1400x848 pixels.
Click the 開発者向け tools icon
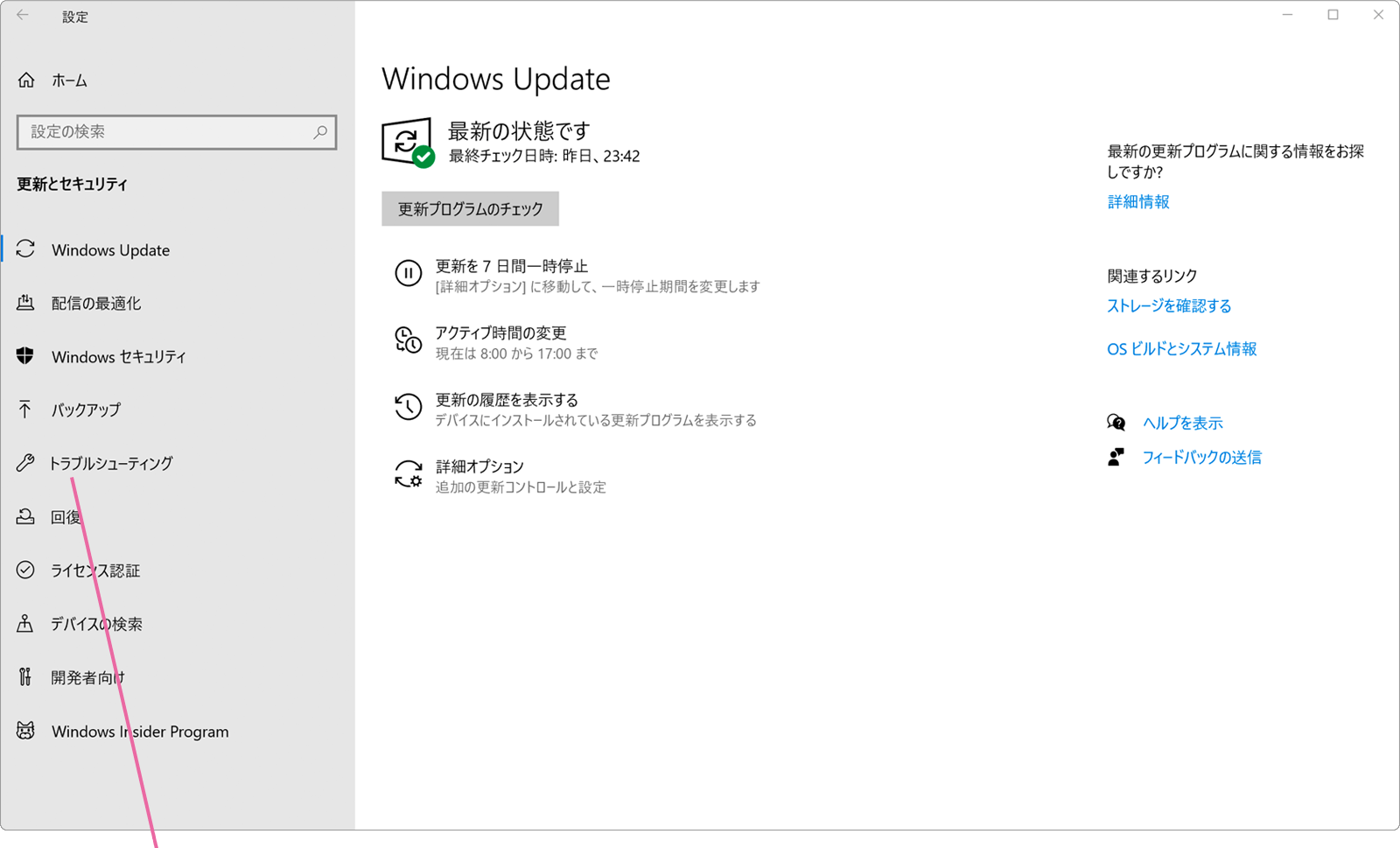(25, 677)
